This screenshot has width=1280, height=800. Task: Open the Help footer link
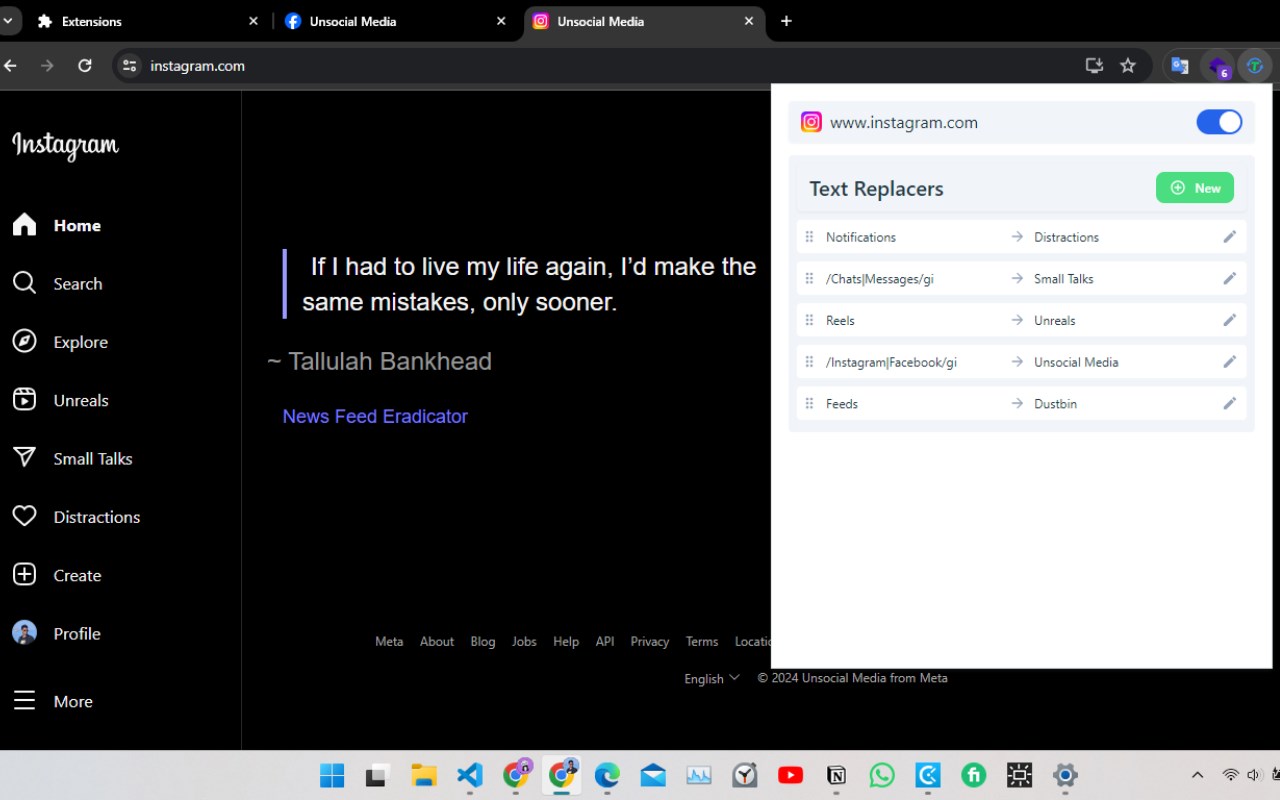click(566, 642)
